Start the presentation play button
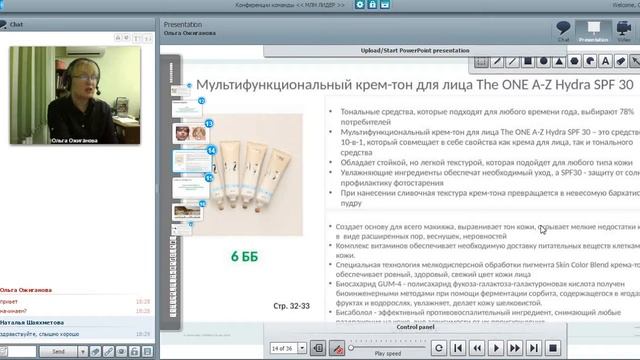The width and height of the screenshot is (640, 360). coord(496,348)
